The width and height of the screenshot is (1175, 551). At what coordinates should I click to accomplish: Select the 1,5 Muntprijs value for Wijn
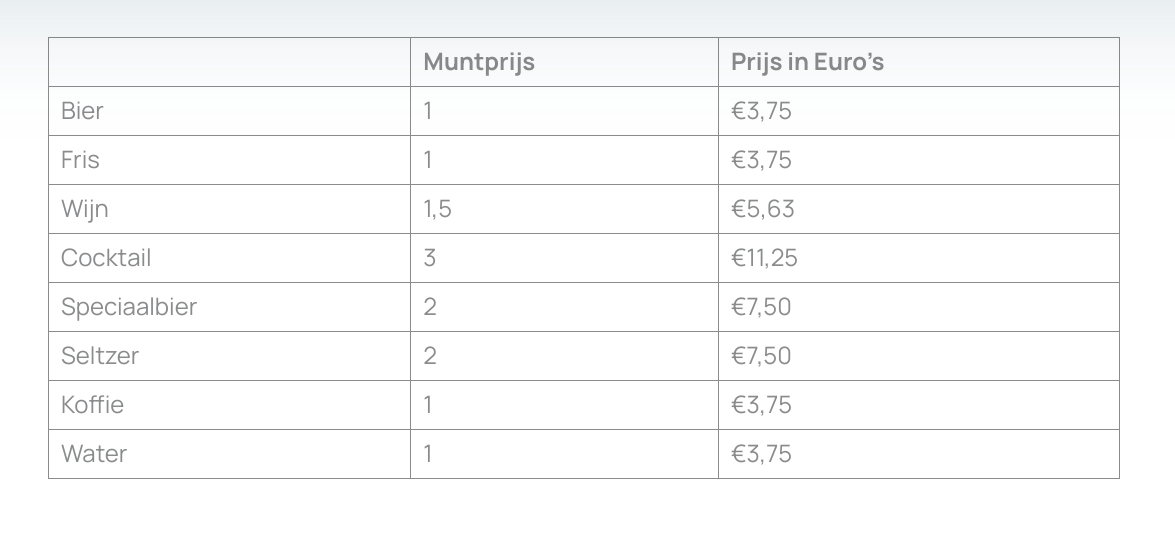pyautogui.click(x=437, y=209)
